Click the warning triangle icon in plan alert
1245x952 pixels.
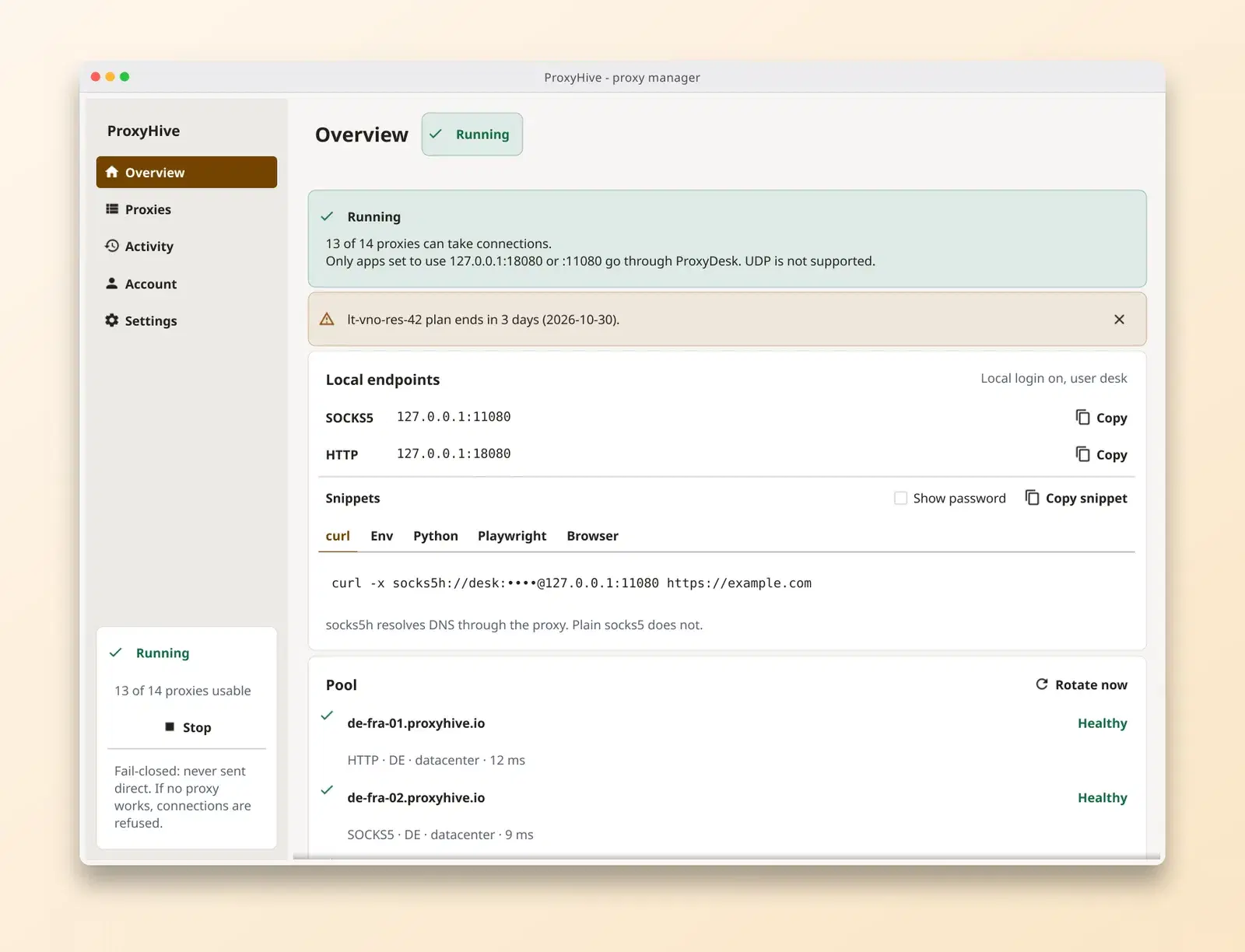pyautogui.click(x=327, y=319)
